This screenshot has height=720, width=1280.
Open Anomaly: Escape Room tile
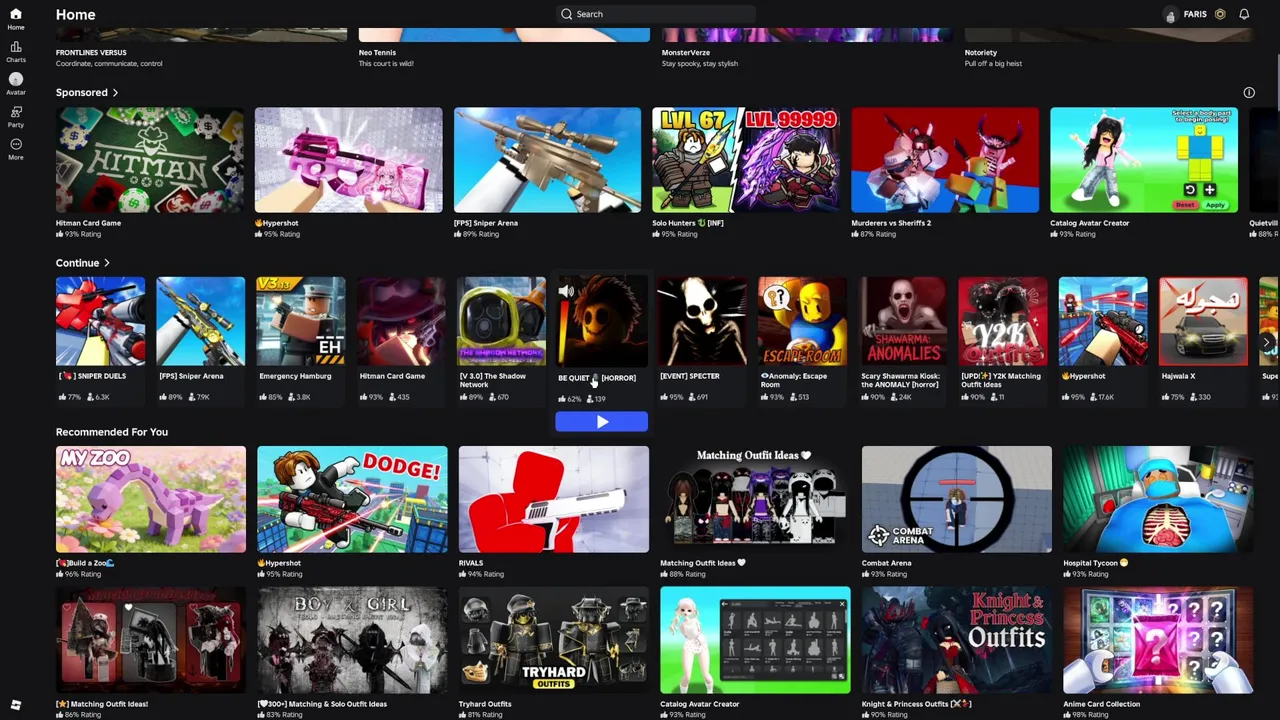[x=802, y=321]
